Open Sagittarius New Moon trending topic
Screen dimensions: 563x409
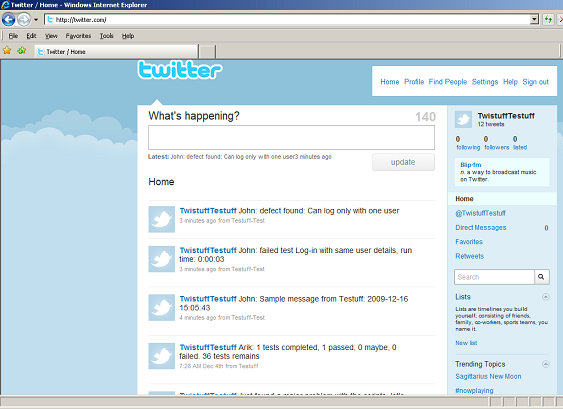pos(488,376)
